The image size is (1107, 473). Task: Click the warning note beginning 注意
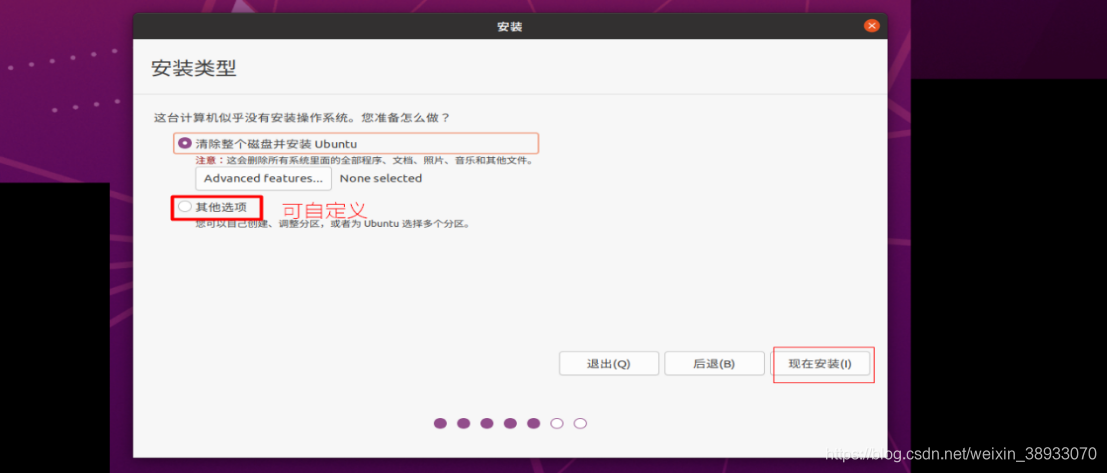pos(364,161)
